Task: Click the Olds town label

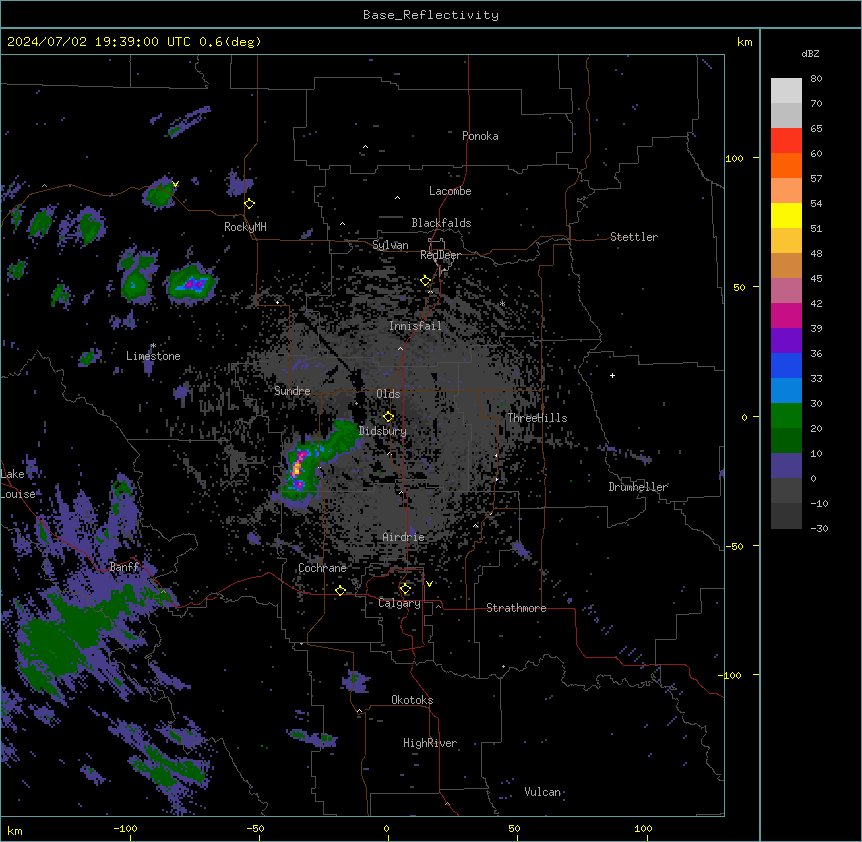Action: click(388, 394)
